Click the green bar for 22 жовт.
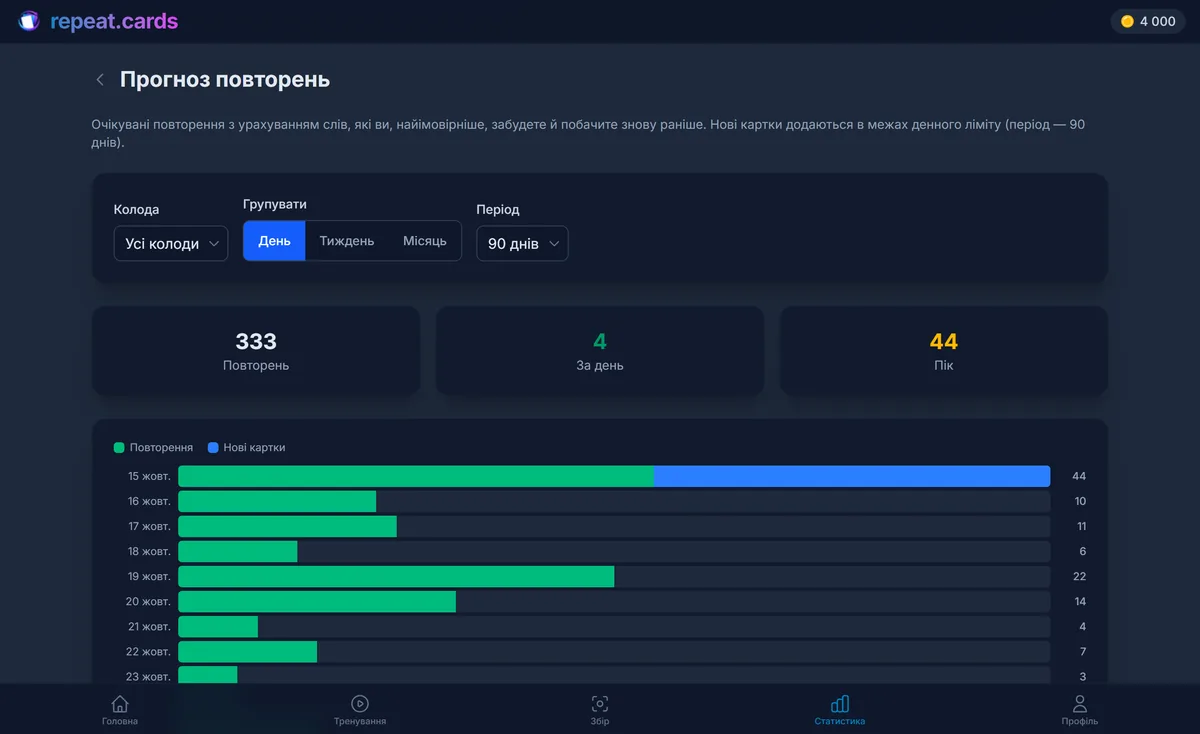 247,651
